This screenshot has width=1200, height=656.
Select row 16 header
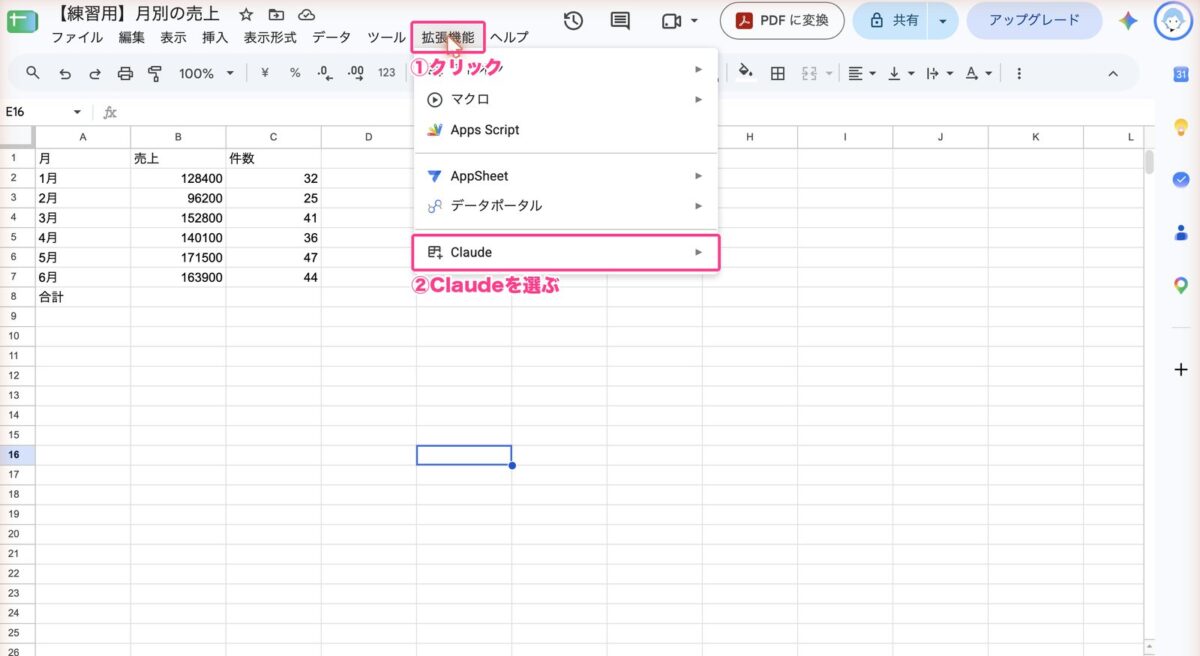point(17,455)
